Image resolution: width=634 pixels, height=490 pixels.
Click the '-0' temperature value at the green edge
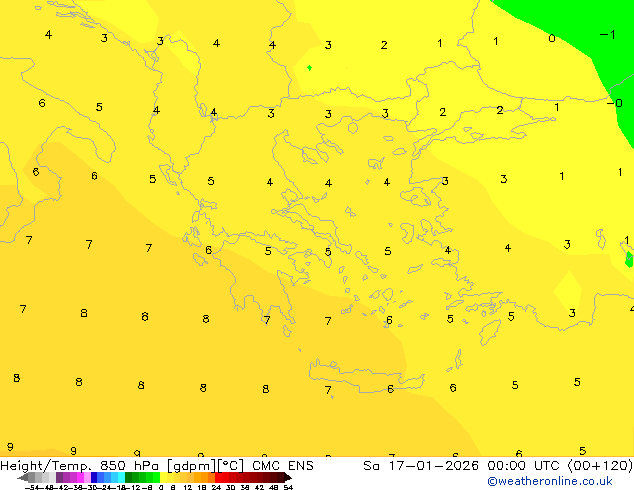pyautogui.click(x=615, y=103)
